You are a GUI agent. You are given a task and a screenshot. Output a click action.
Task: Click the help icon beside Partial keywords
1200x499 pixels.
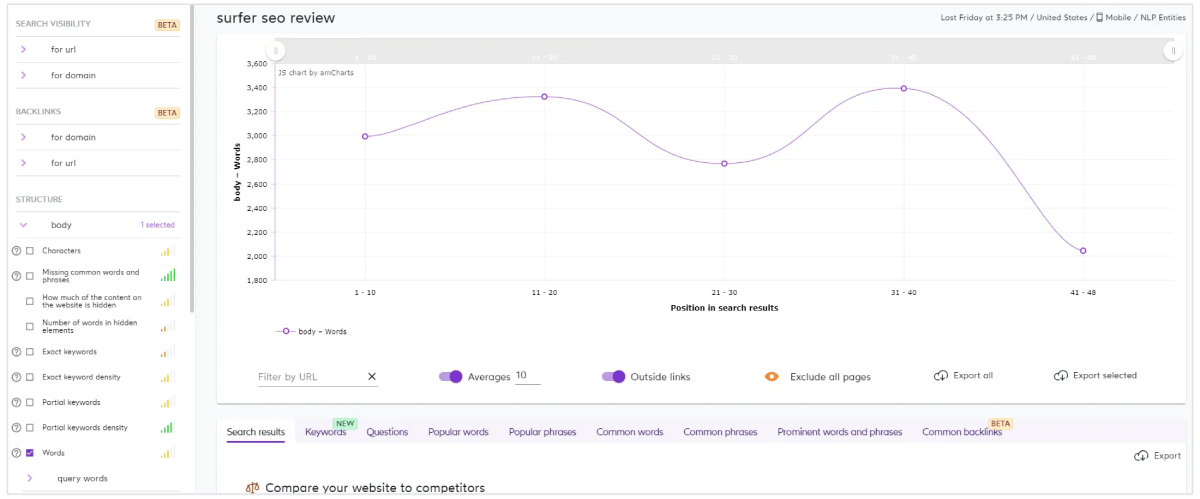pos(16,402)
